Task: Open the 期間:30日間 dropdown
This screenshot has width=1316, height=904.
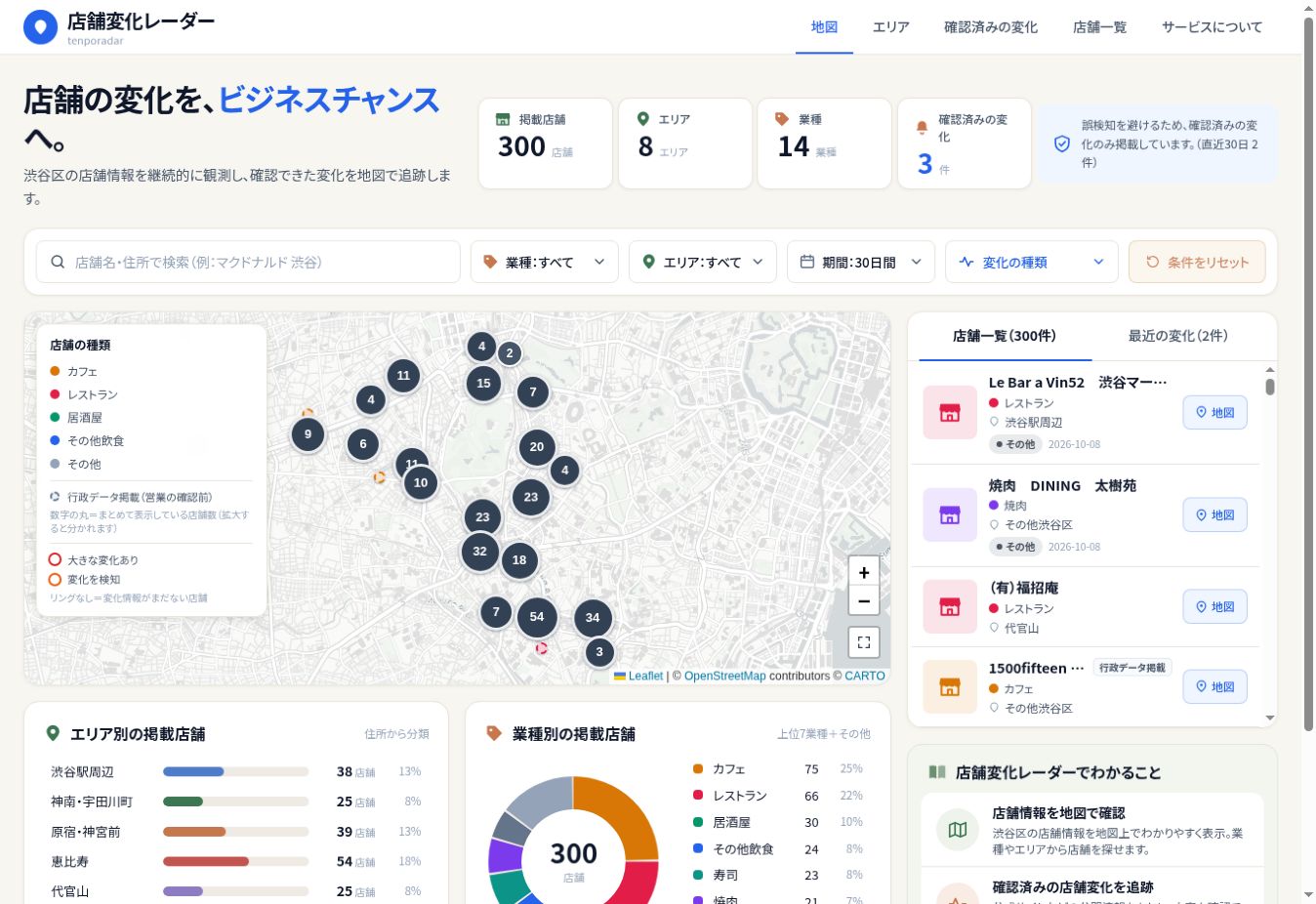Action: point(861,262)
